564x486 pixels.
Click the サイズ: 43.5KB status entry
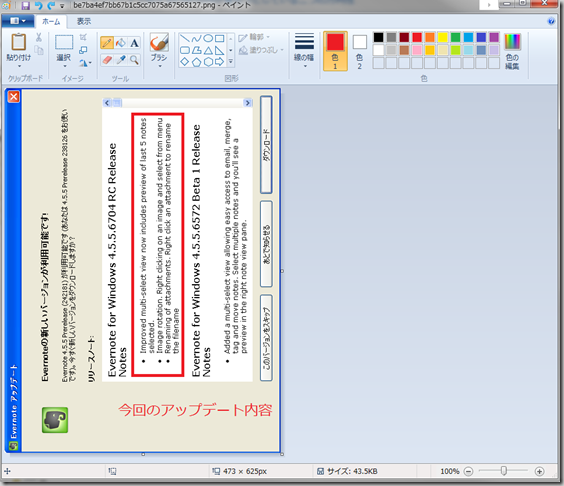(x=347, y=471)
